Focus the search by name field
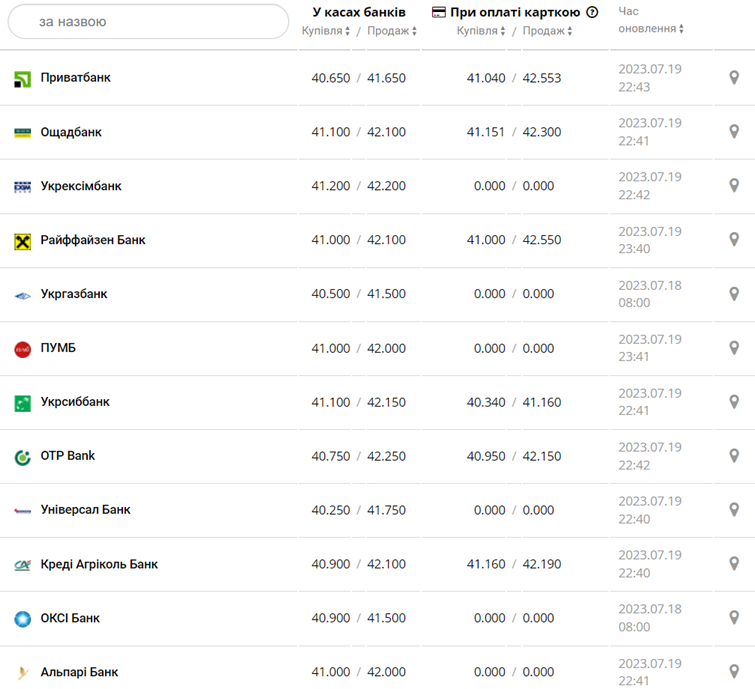755x689 pixels. [x=148, y=21]
